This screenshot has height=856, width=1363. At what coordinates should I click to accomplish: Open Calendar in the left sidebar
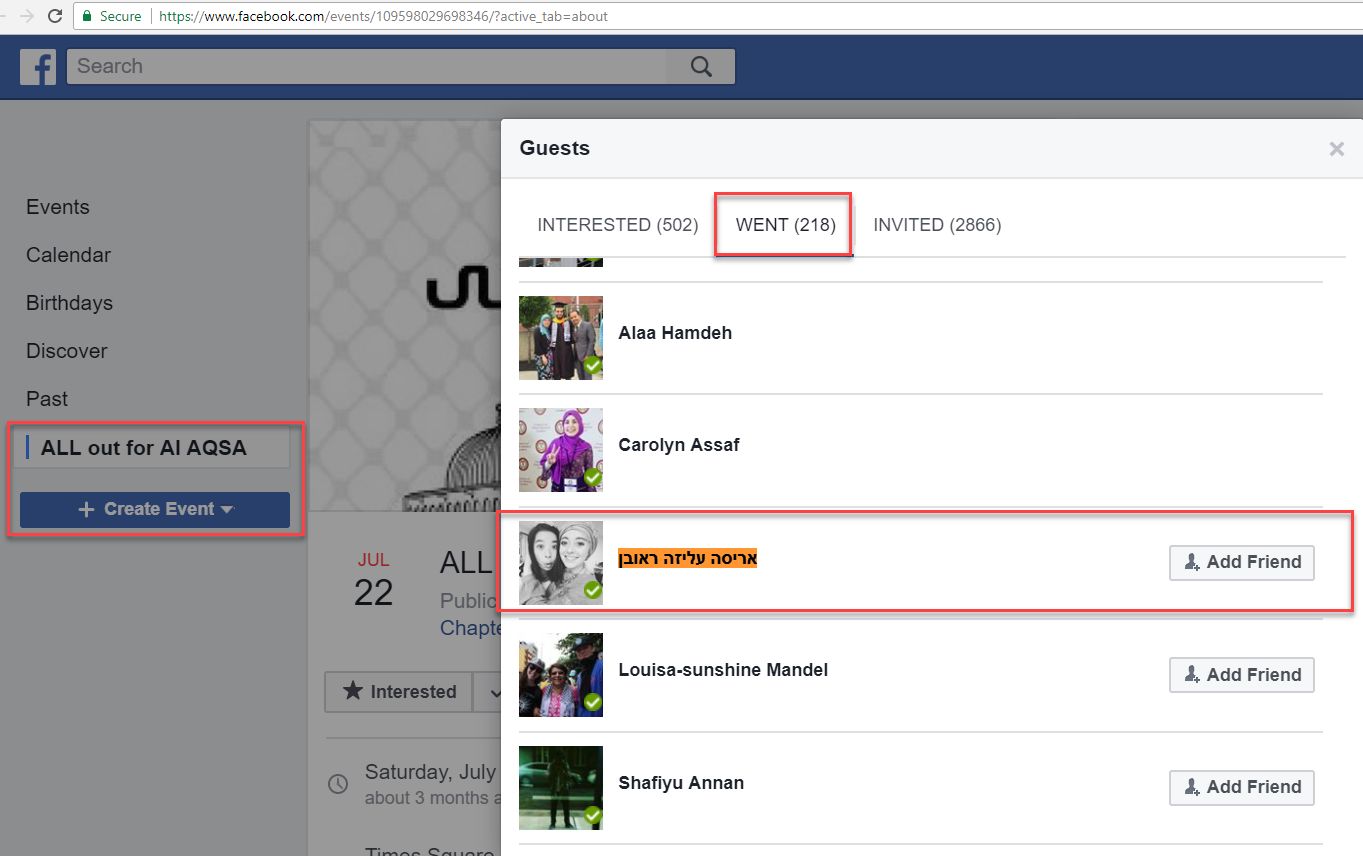pos(68,255)
